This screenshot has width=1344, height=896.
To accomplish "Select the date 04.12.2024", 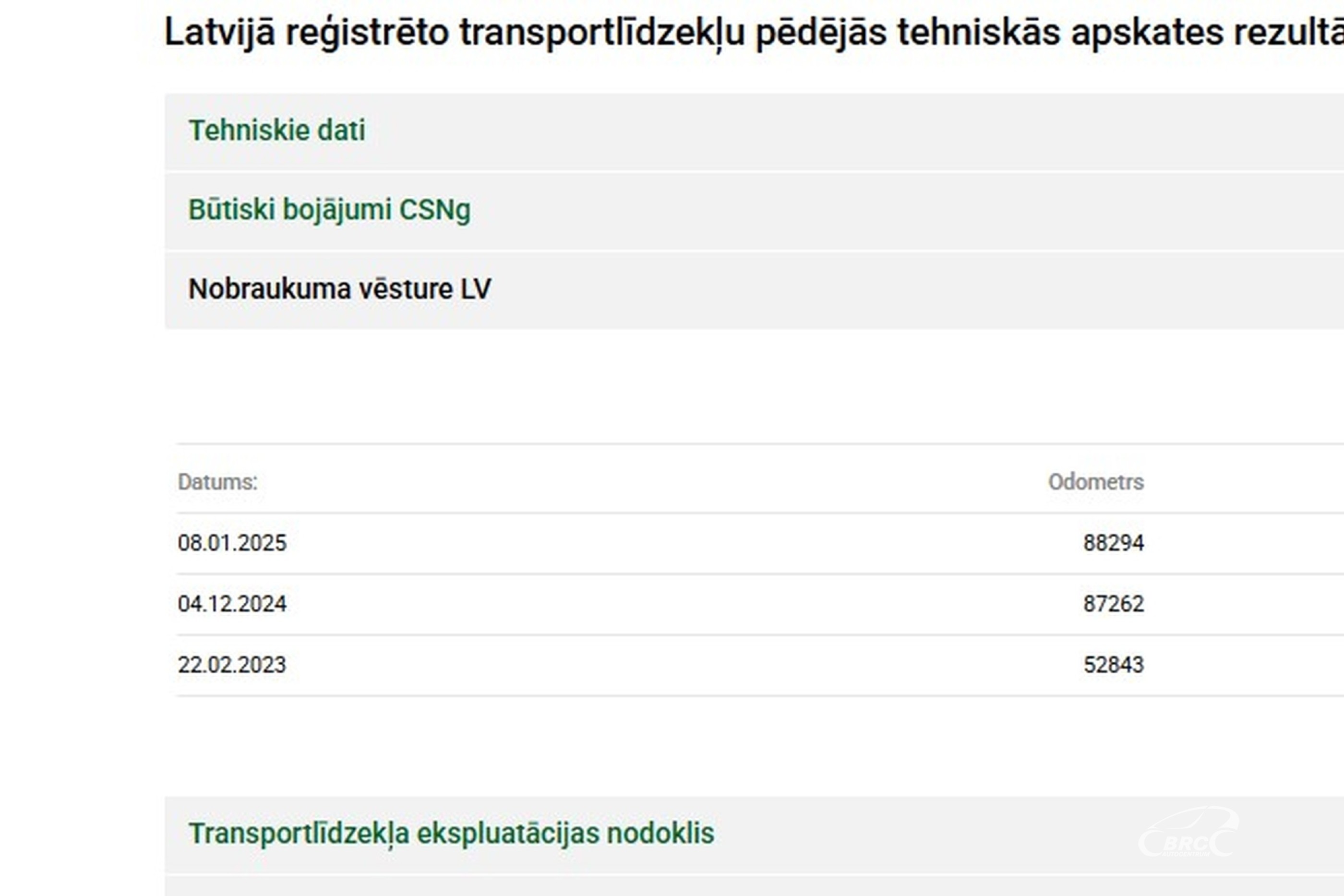I will [x=232, y=604].
